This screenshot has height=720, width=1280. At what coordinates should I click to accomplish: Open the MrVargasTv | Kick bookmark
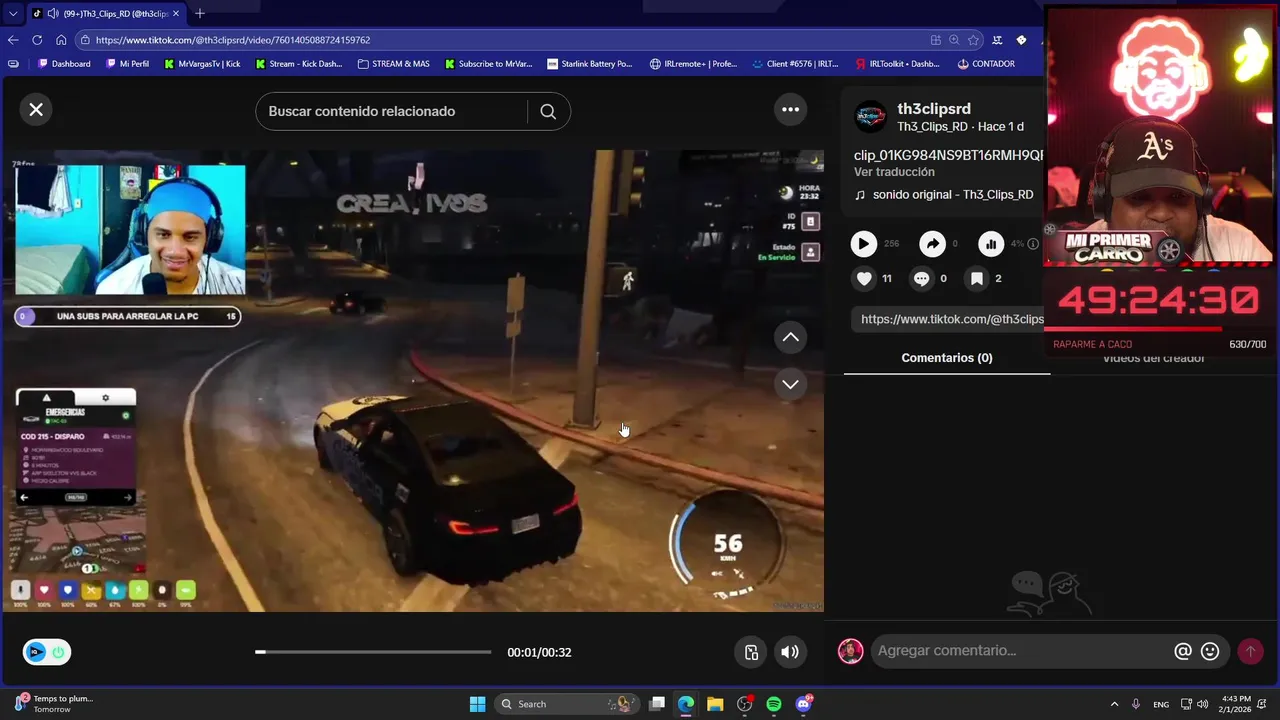pos(202,64)
